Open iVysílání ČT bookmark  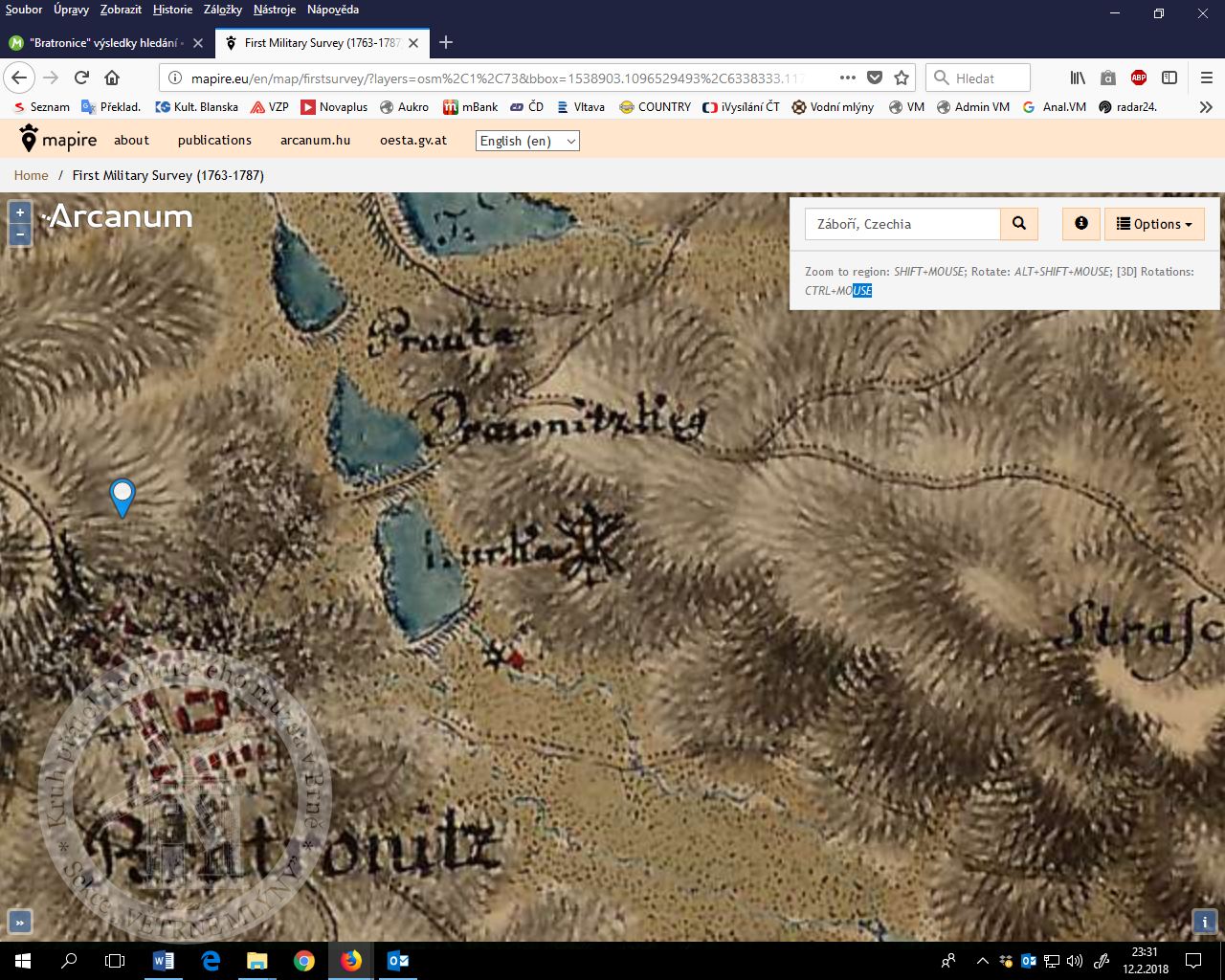point(742,107)
